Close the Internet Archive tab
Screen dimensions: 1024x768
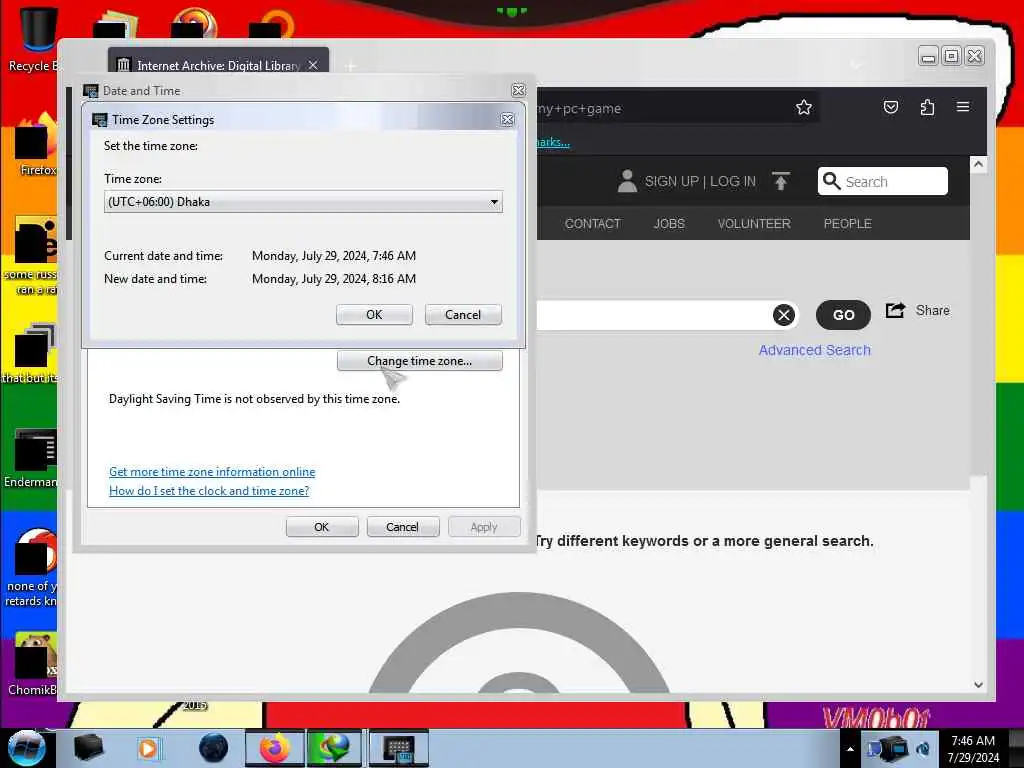point(313,65)
